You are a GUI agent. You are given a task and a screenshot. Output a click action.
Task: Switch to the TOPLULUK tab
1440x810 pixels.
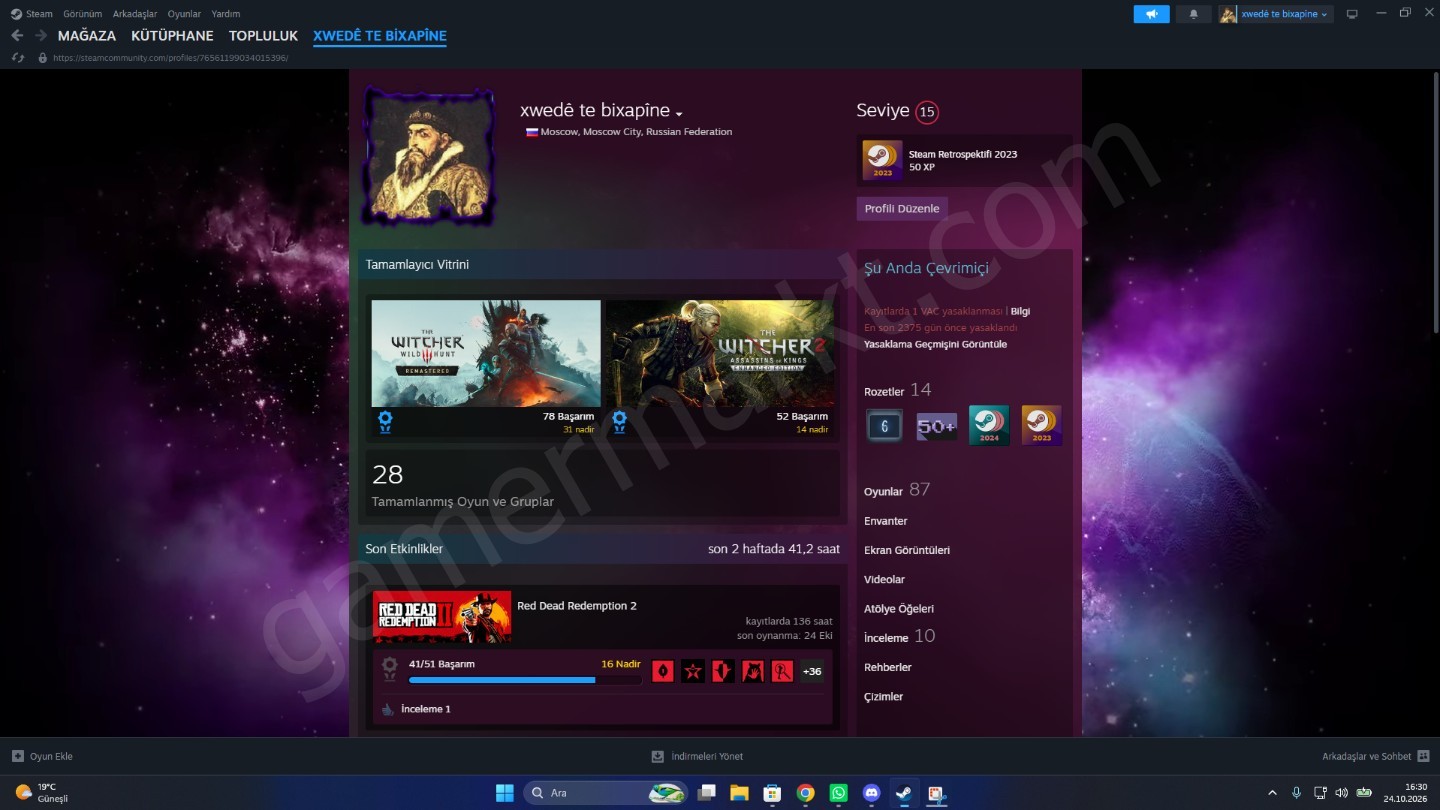(263, 36)
